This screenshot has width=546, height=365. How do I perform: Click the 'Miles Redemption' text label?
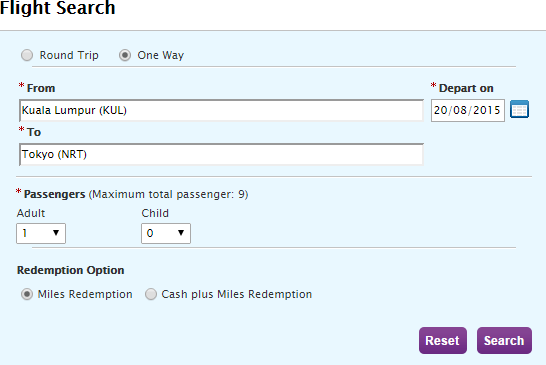(85, 294)
